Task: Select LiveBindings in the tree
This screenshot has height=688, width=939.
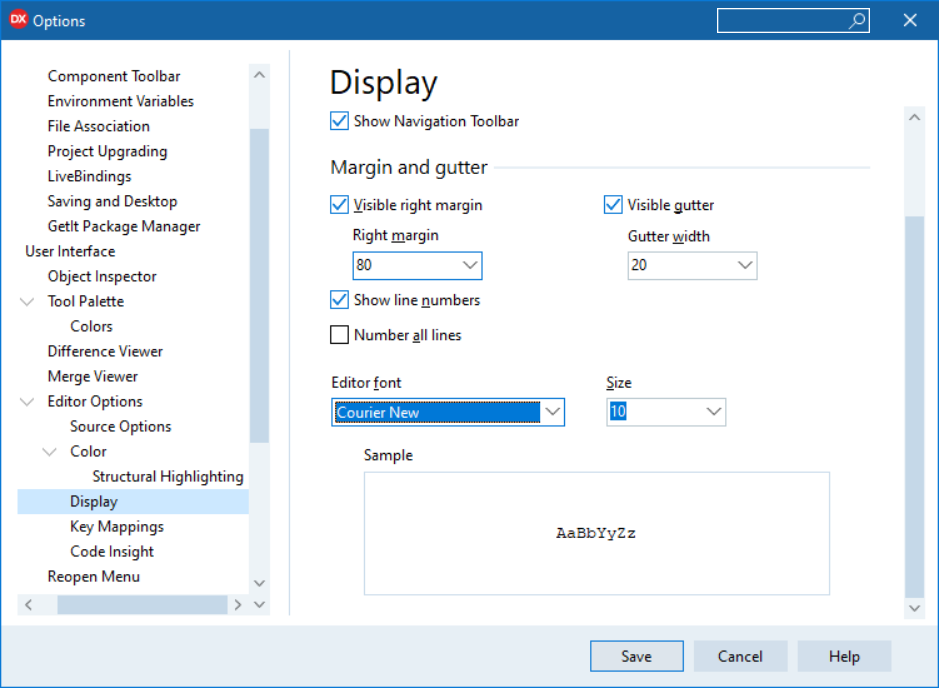Action: point(90,176)
